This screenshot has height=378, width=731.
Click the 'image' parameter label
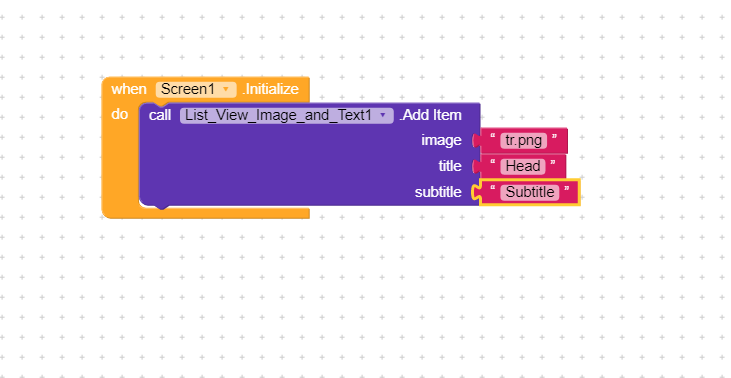pos(441,140)
